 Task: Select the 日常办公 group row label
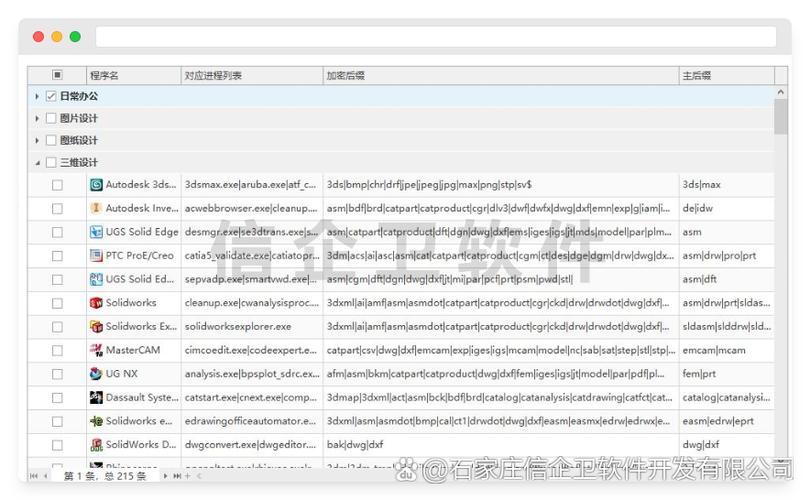pyautogui.click(x=79, y=96)
